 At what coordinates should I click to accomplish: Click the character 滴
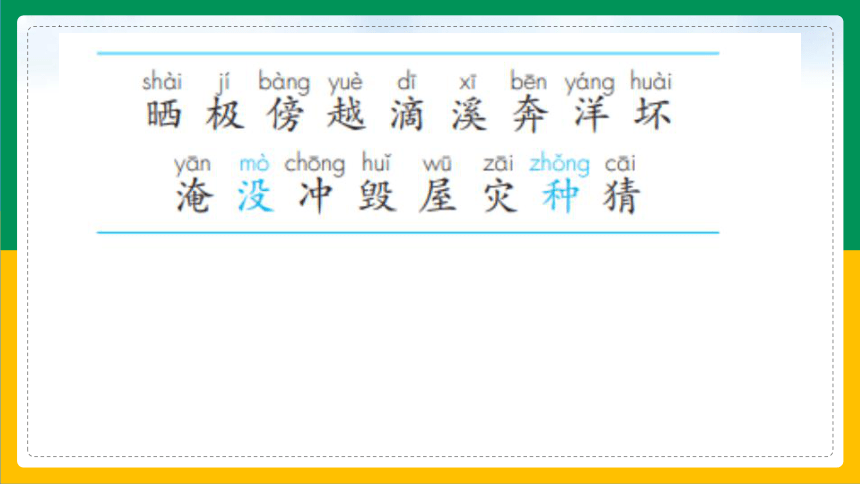[x=407, y=115]
